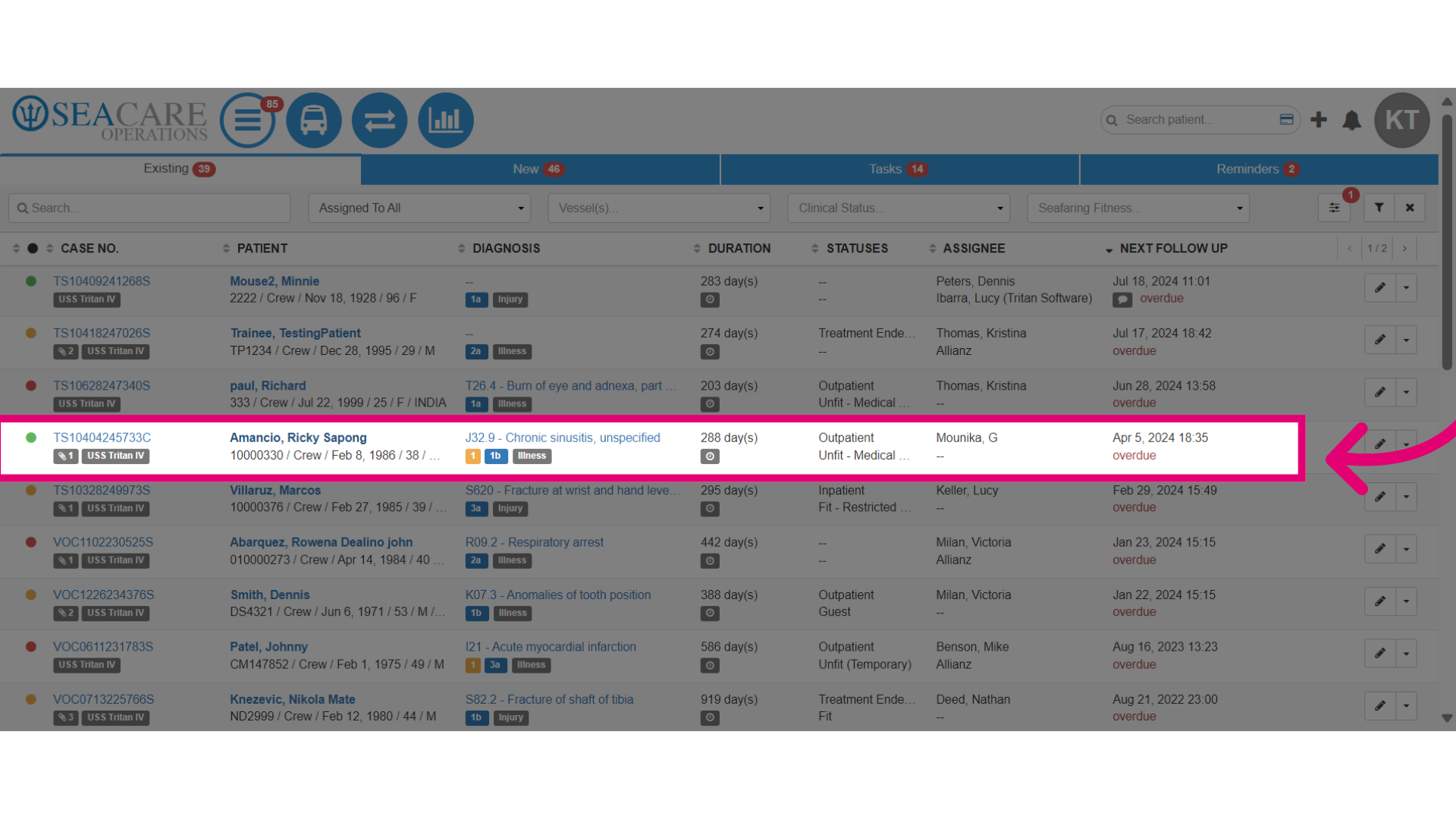Image resolution: width=1456 pixels, height=819 pixels.
Task: Open diagnosis I21 Acute myocardial infarction
Action: [x=551, y=647]
